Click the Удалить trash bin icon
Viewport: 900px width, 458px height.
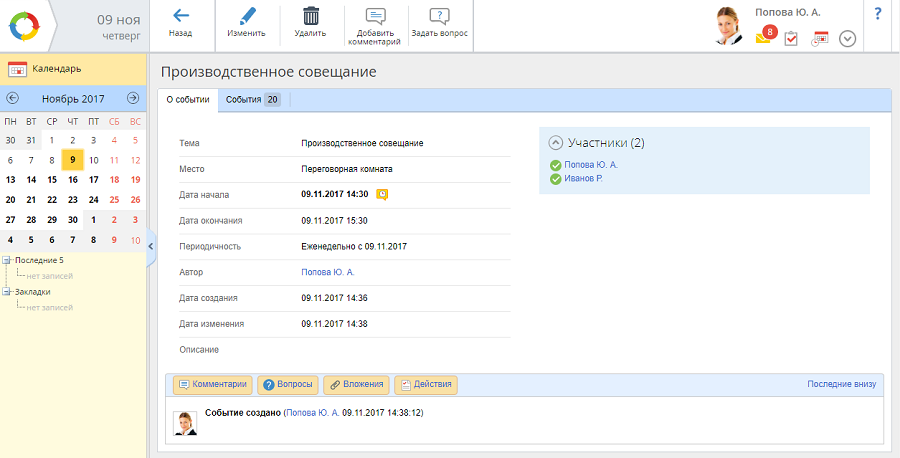click(x=311, y=16)
